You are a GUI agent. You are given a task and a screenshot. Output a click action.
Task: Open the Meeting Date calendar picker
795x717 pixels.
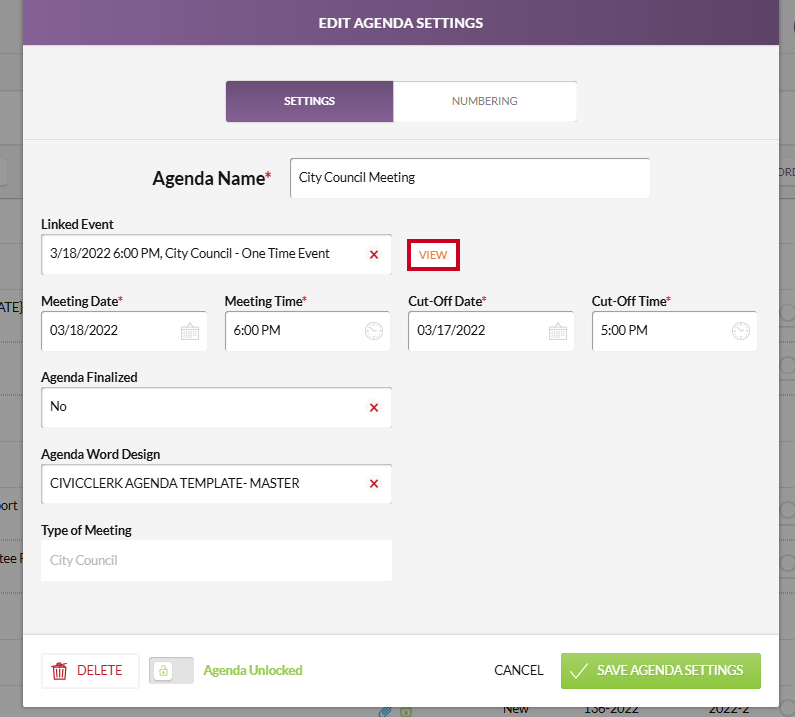point(190,331)
